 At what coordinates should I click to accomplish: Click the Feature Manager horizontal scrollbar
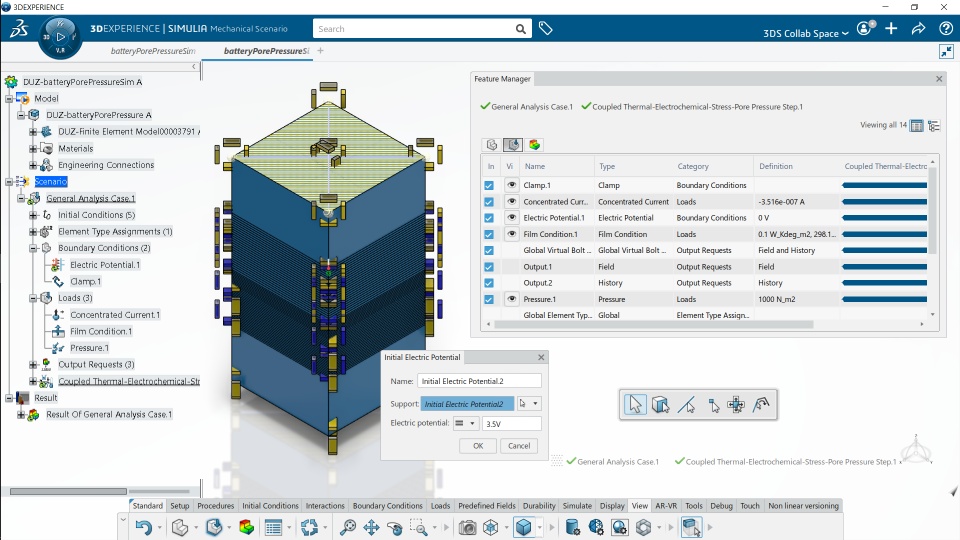click(x=653, y=324)
